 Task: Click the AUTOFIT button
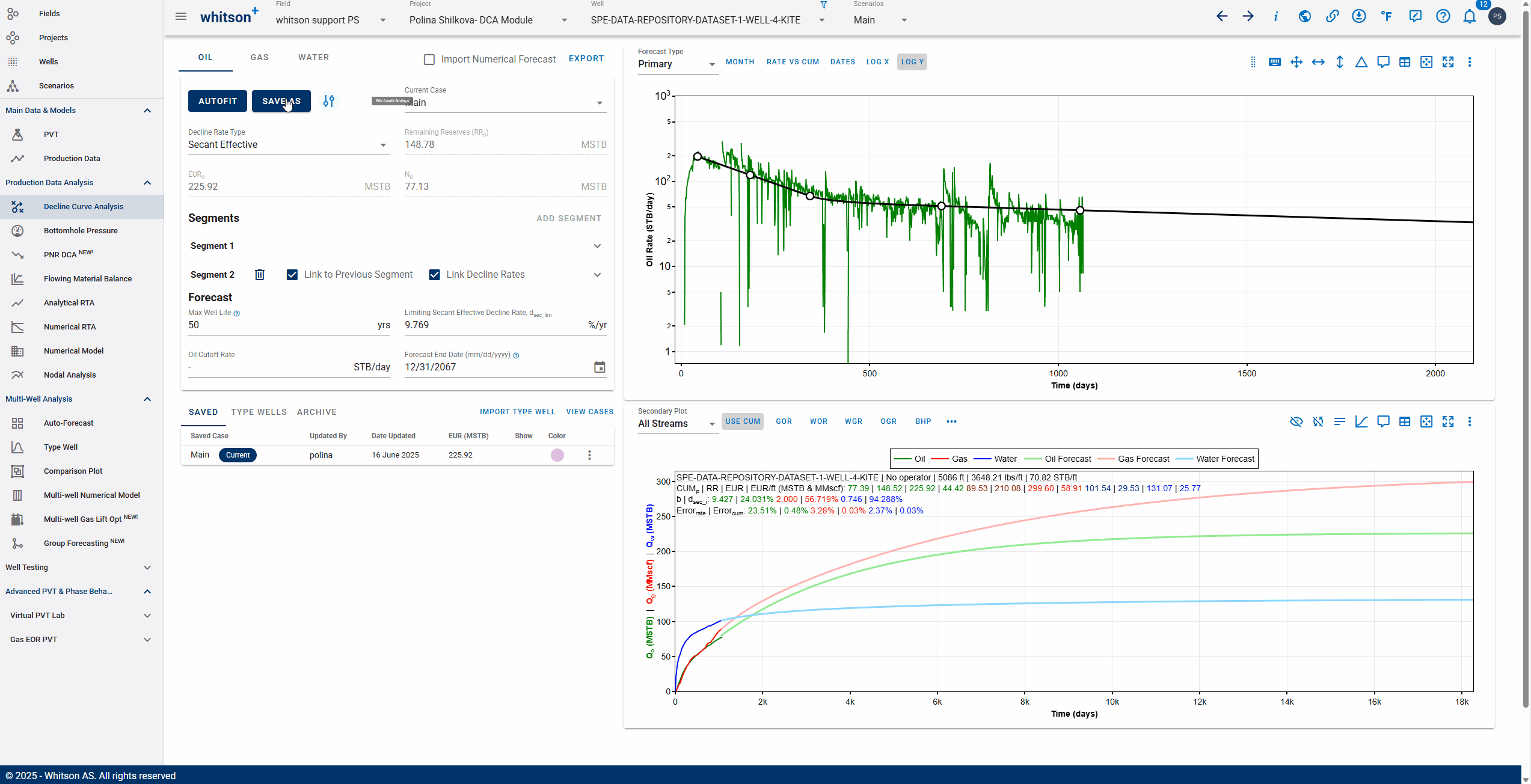218,101
